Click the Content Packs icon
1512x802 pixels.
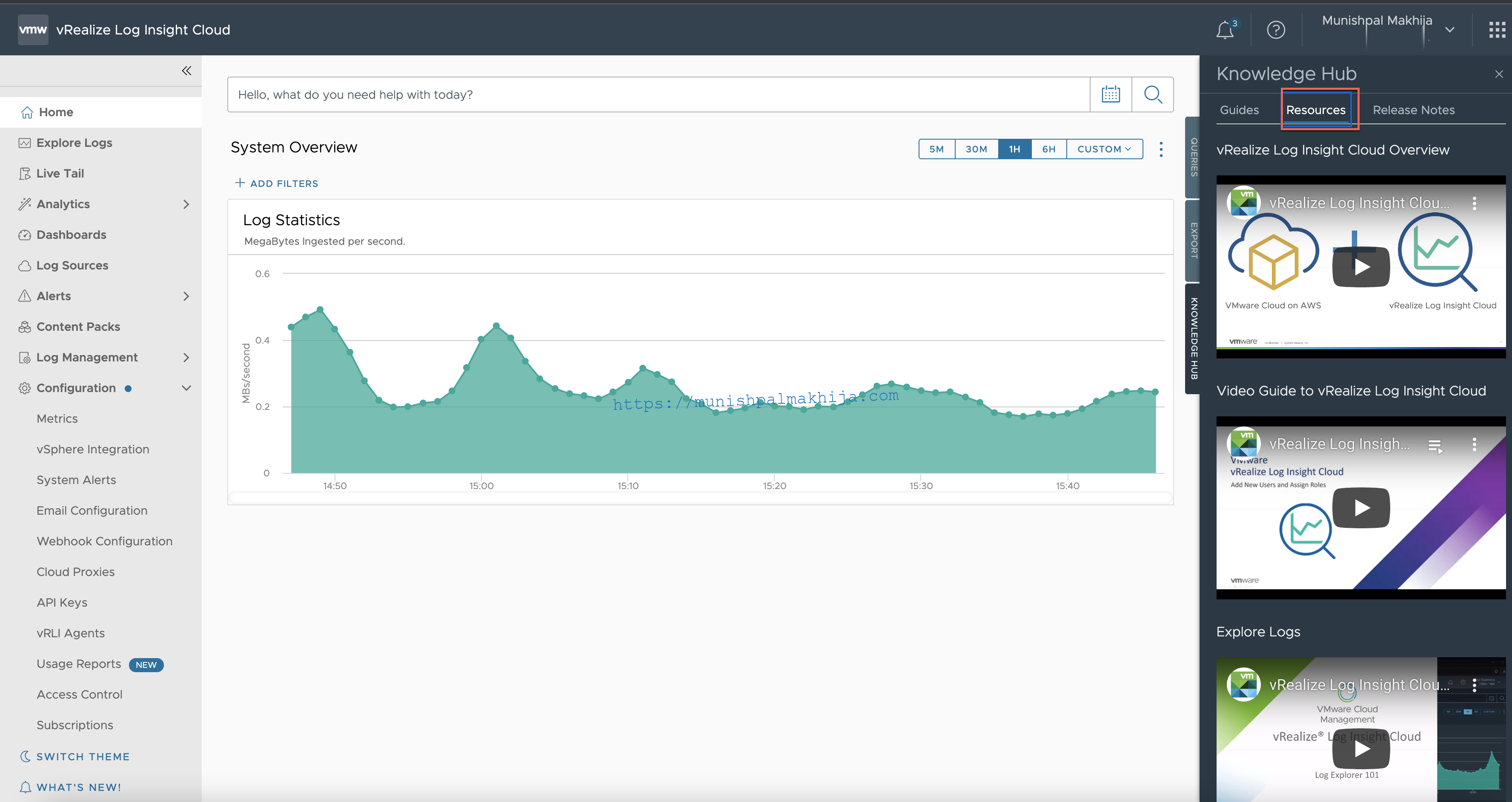click(25, 327)
